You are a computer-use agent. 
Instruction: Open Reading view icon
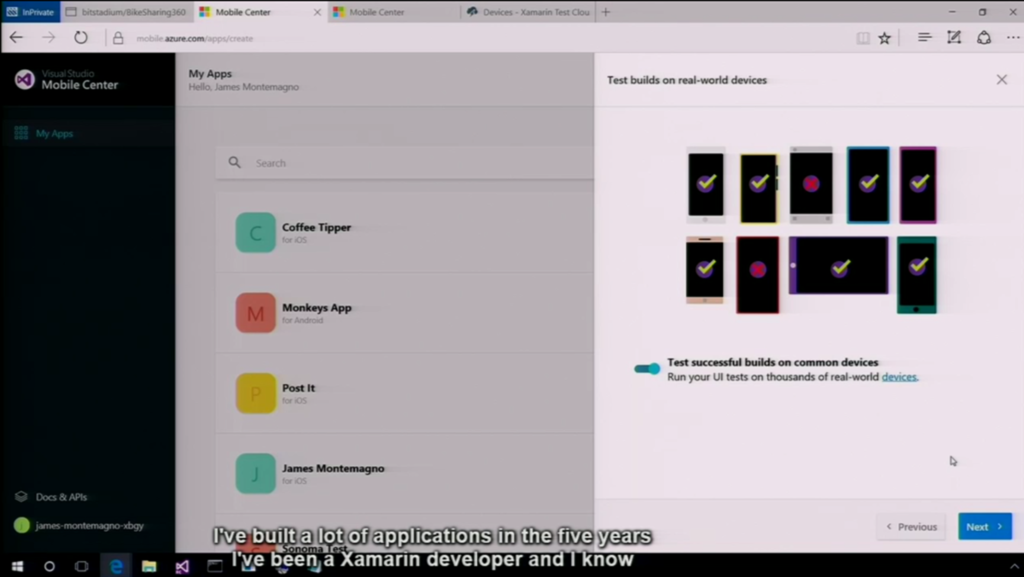tap(863, 39)
